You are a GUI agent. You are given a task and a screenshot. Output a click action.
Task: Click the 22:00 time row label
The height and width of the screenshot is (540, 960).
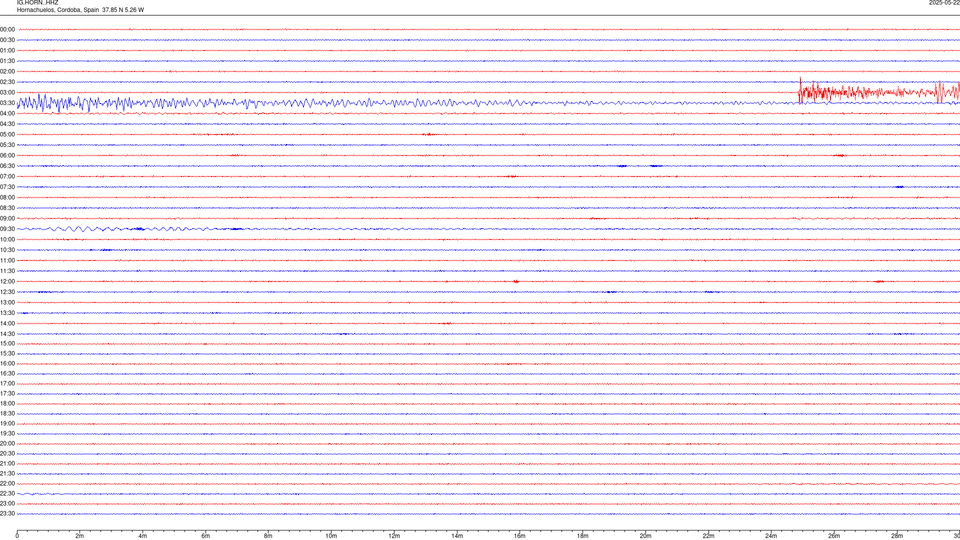pyautogui.click(x=7, y=484)
